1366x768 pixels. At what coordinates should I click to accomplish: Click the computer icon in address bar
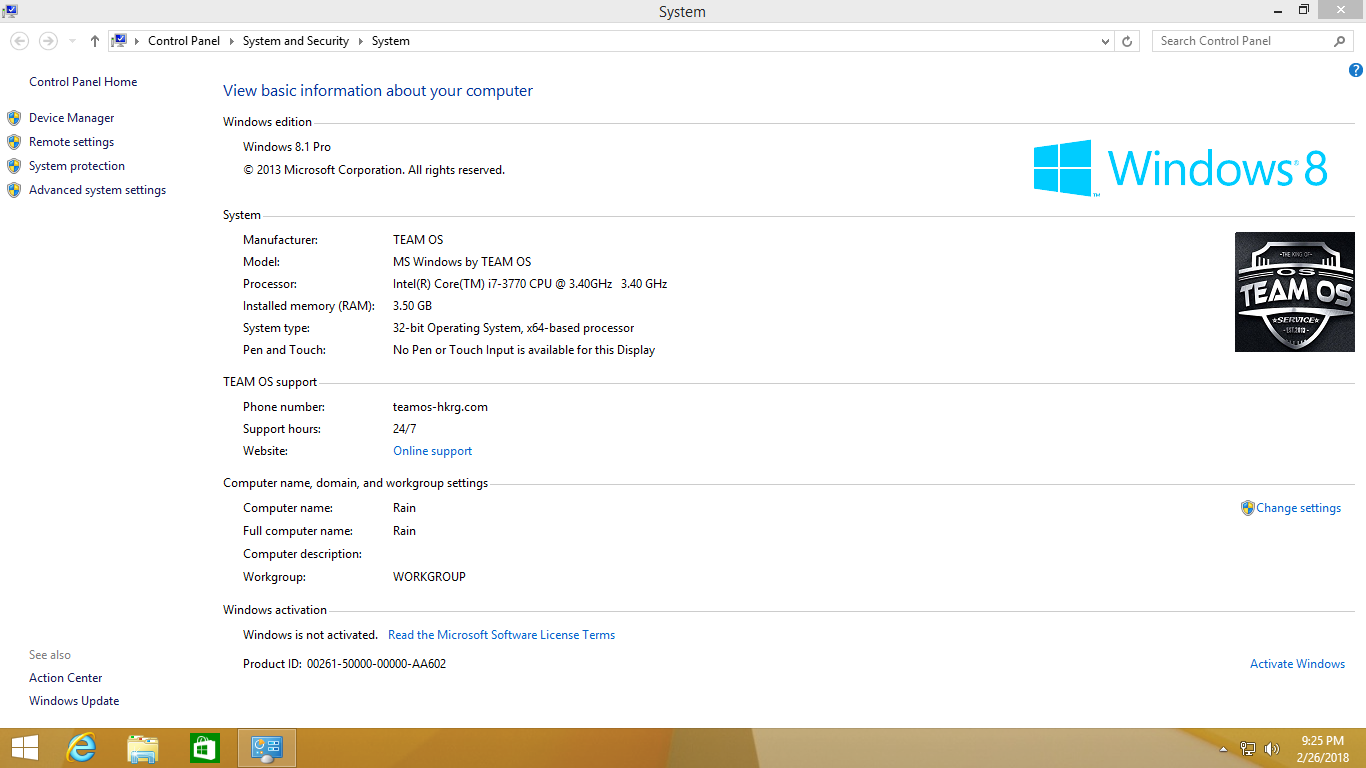pos(120,41)
